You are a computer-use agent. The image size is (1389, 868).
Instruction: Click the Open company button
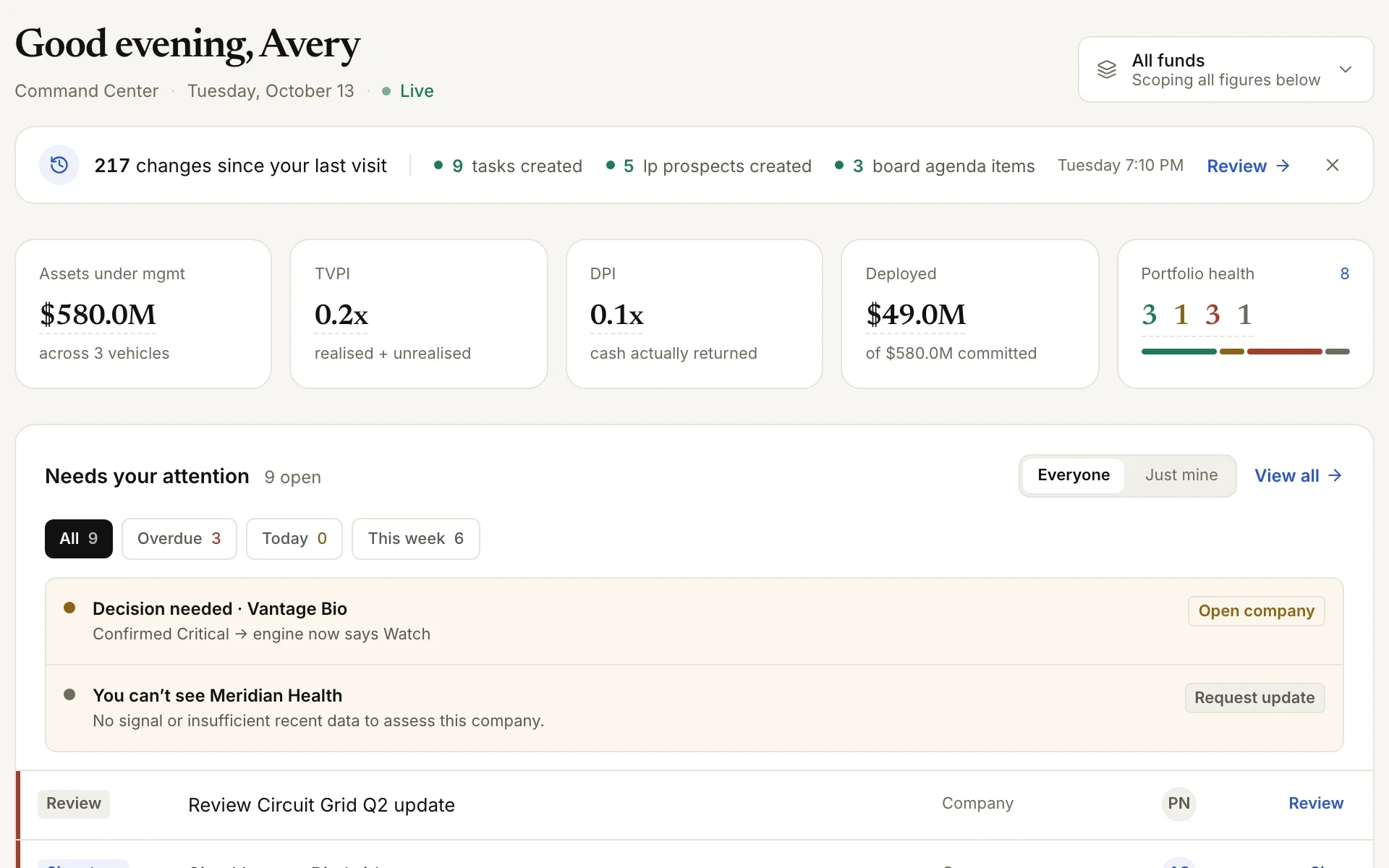(1257, 611)
